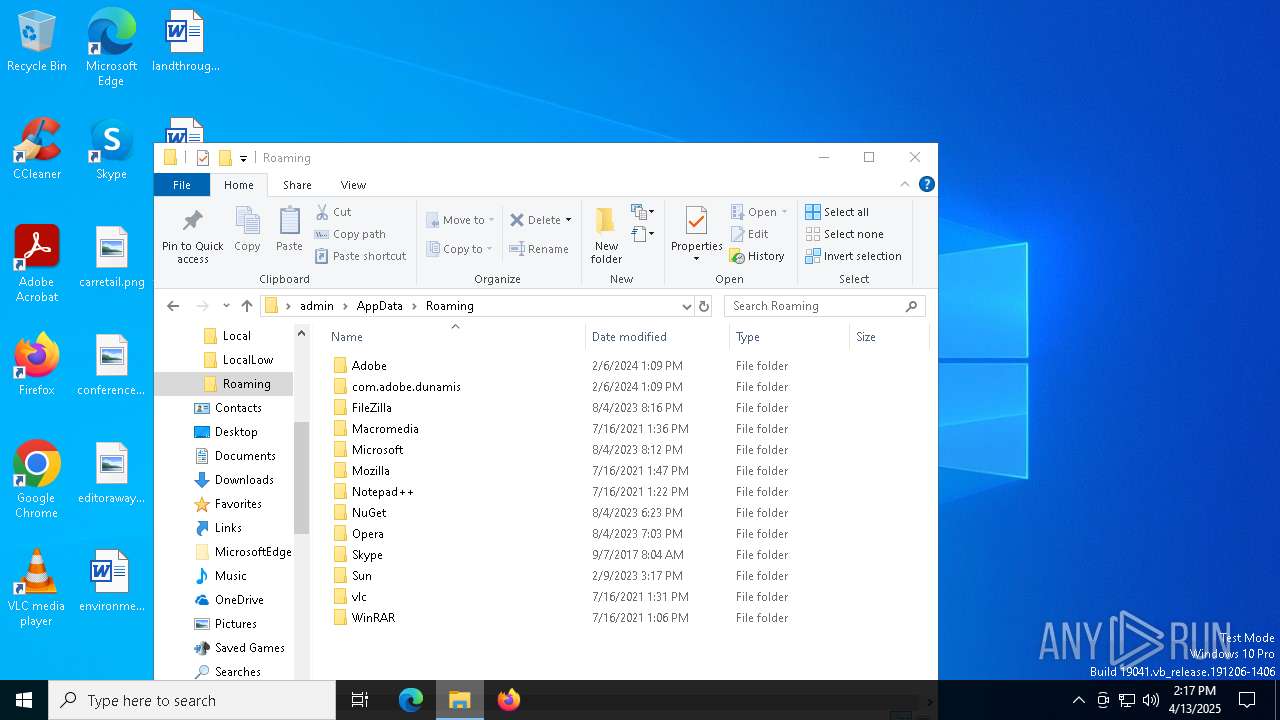Click Copy path in Clipboard group

pyautogui.click(x=350, y=234)
